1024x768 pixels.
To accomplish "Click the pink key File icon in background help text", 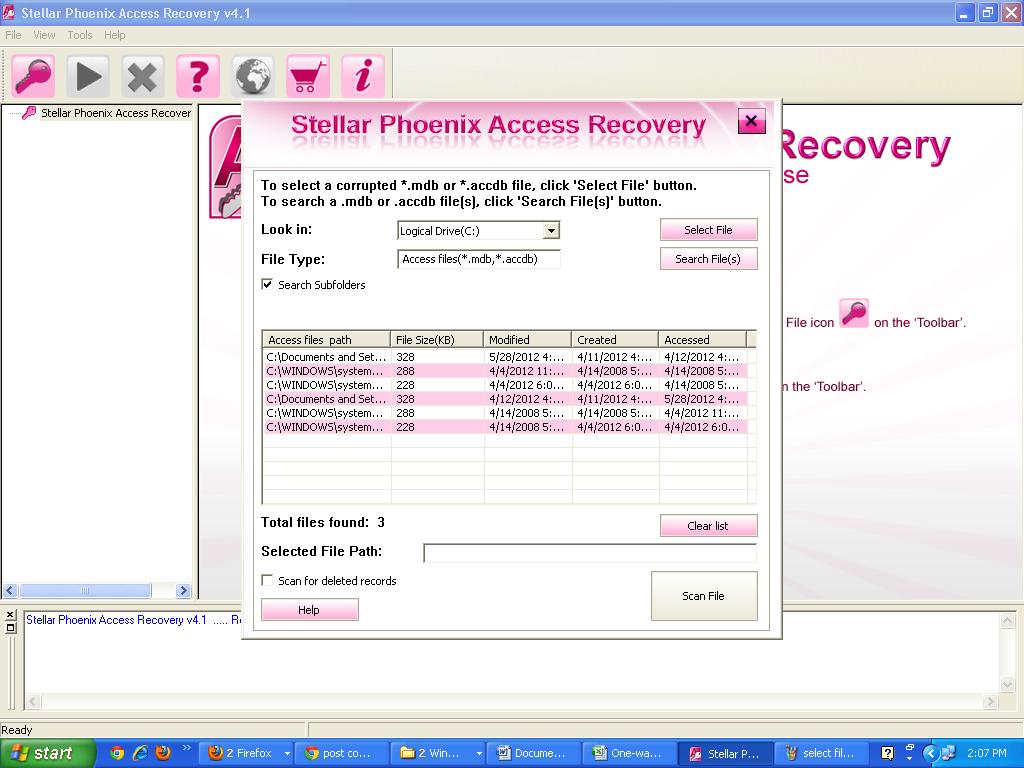I will (854, 313).
